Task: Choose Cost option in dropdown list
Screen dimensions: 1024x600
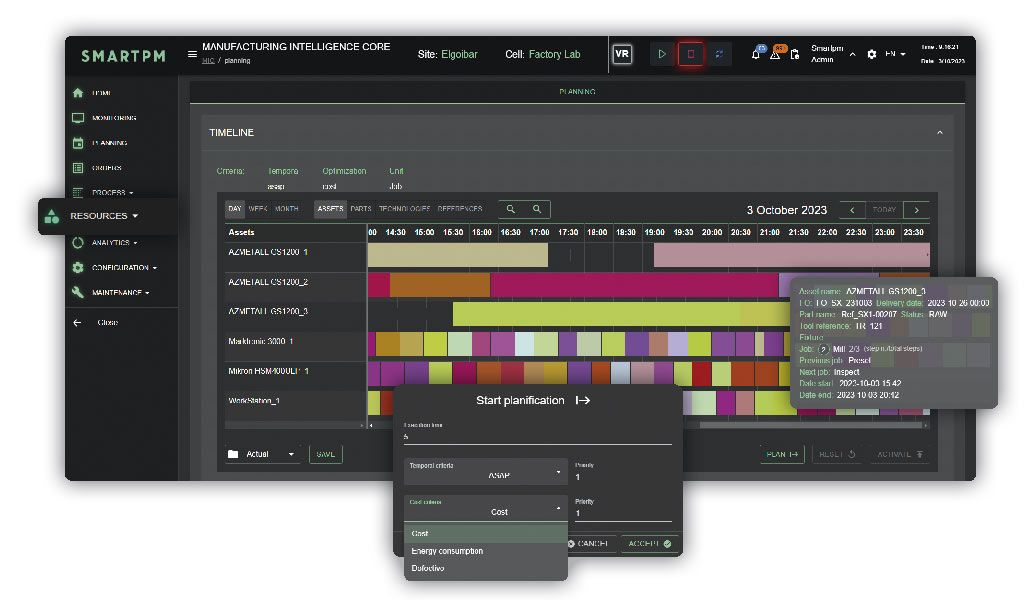Action: tap(485, 533)
